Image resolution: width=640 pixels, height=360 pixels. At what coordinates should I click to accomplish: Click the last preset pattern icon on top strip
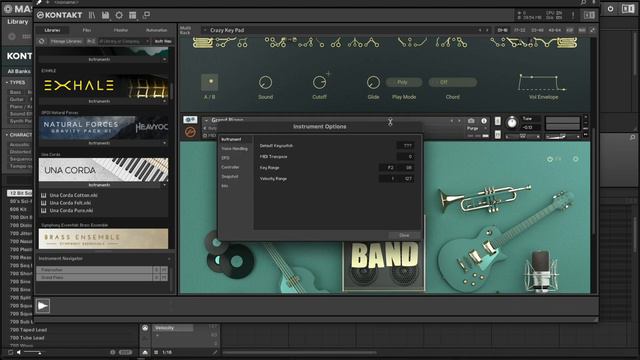(x=567, y=42)
